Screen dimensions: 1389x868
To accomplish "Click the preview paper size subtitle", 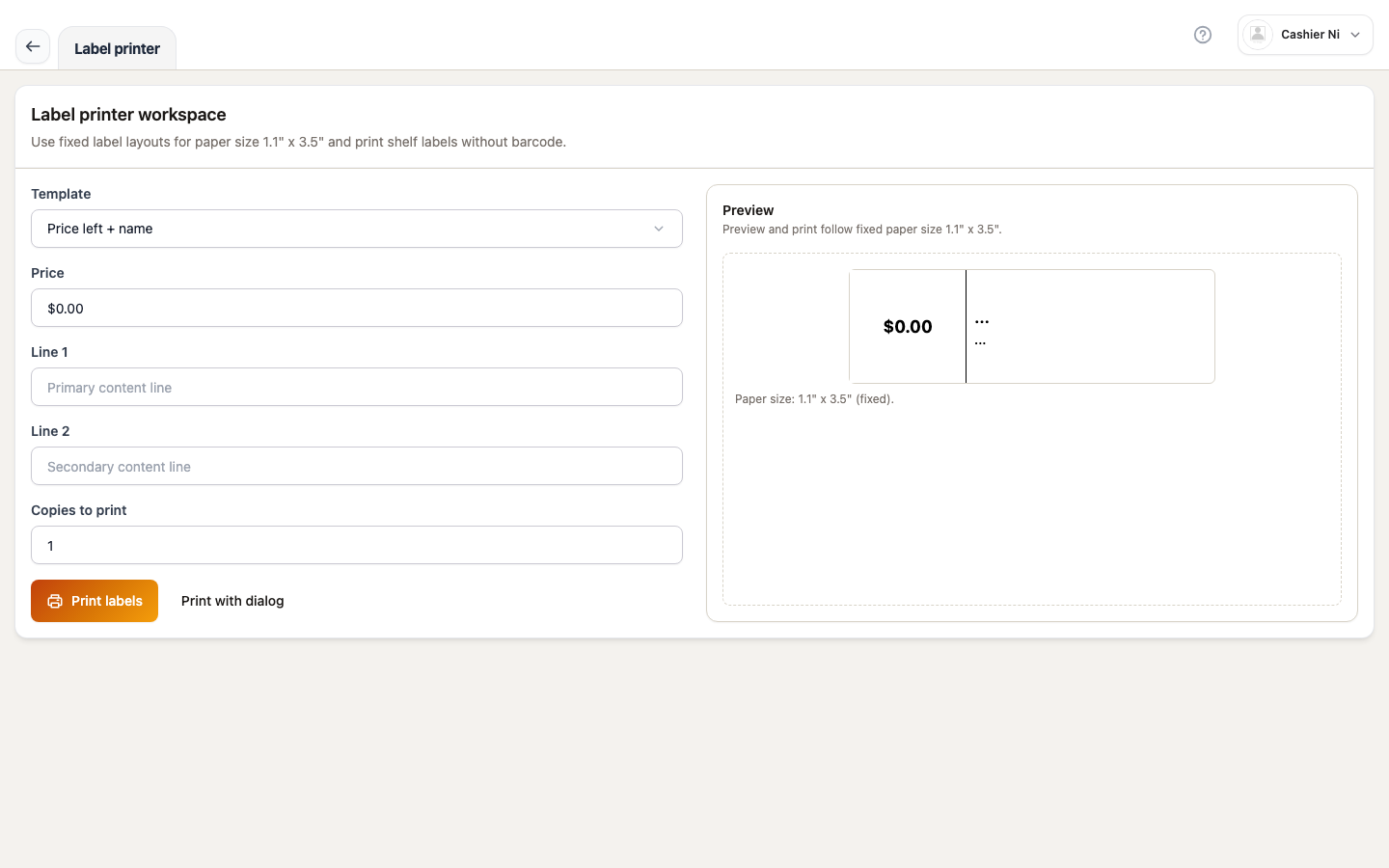I will coord(861,230).
